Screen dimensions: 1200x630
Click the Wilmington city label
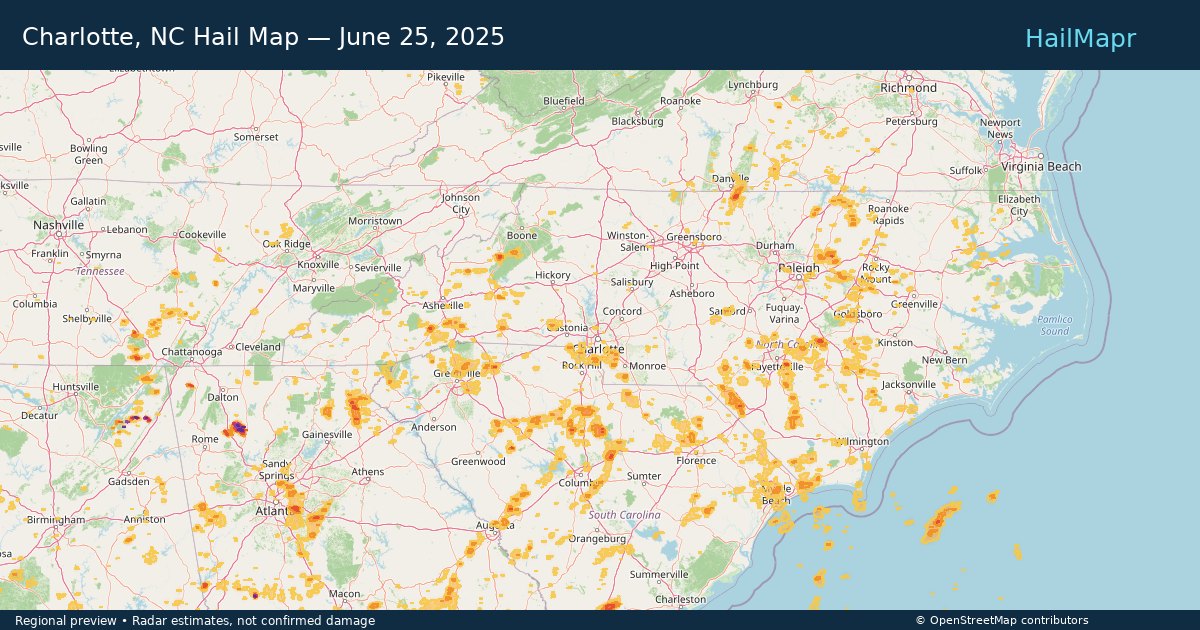pos(860,441)
